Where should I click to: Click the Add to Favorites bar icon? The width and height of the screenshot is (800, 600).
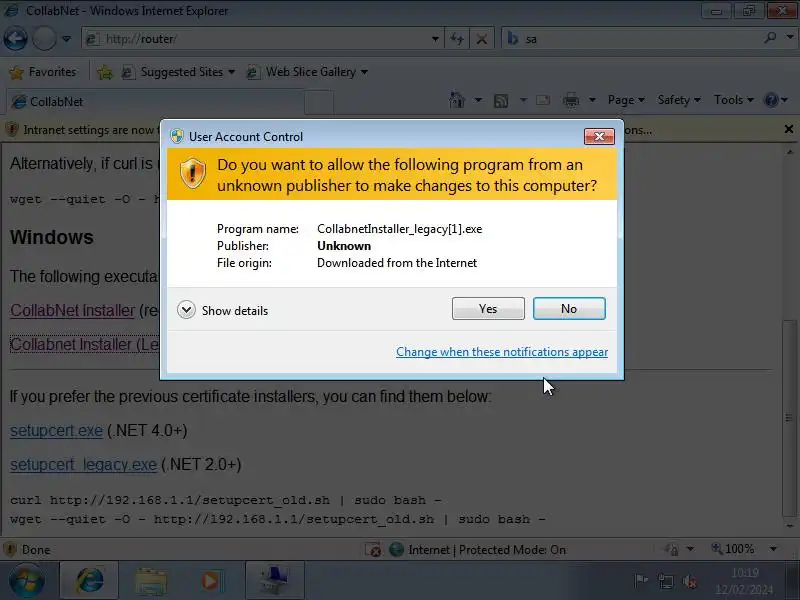pyautogui.click(x=105, y=72)
